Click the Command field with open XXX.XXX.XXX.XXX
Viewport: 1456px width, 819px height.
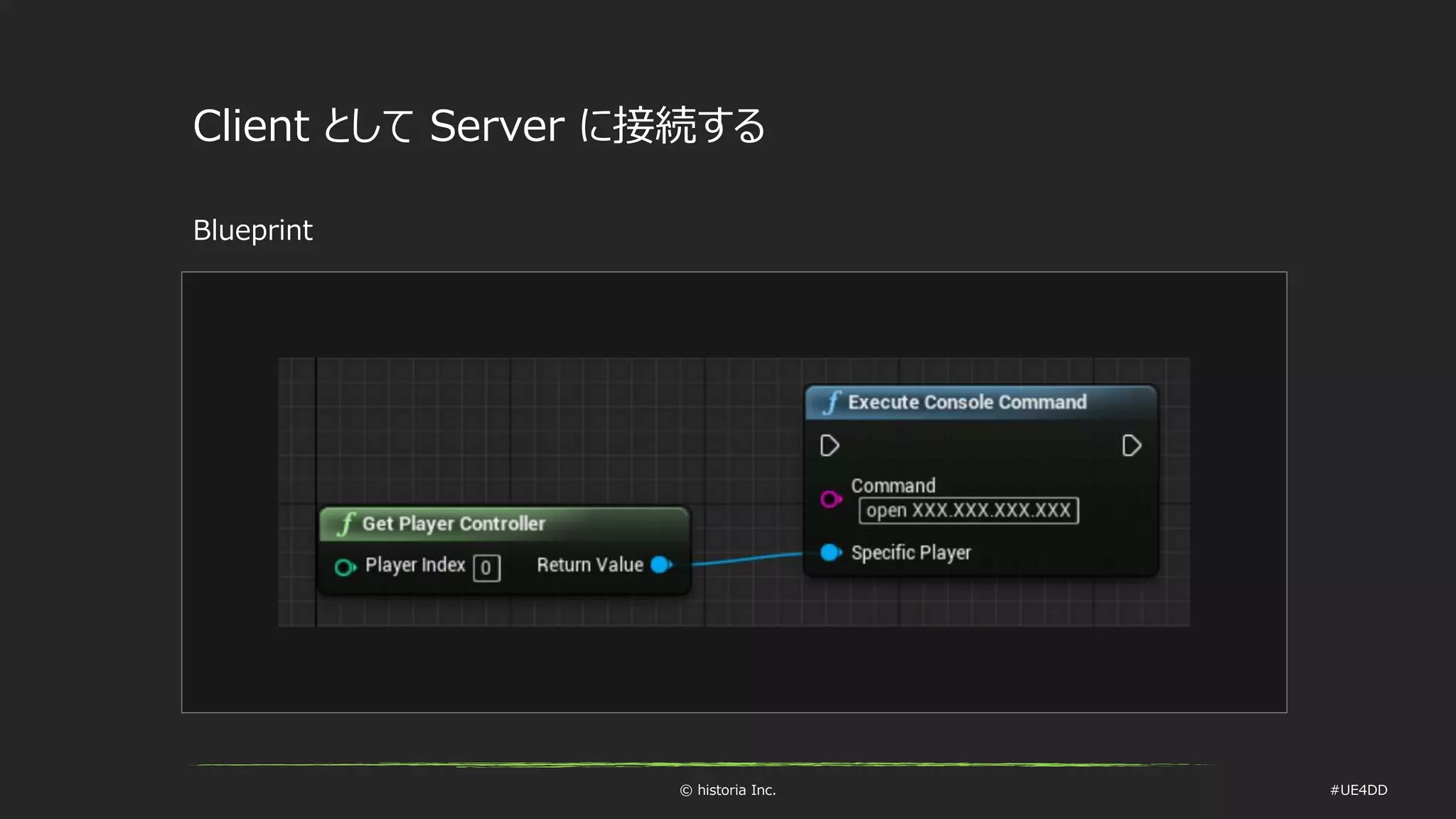pos(968,510)
